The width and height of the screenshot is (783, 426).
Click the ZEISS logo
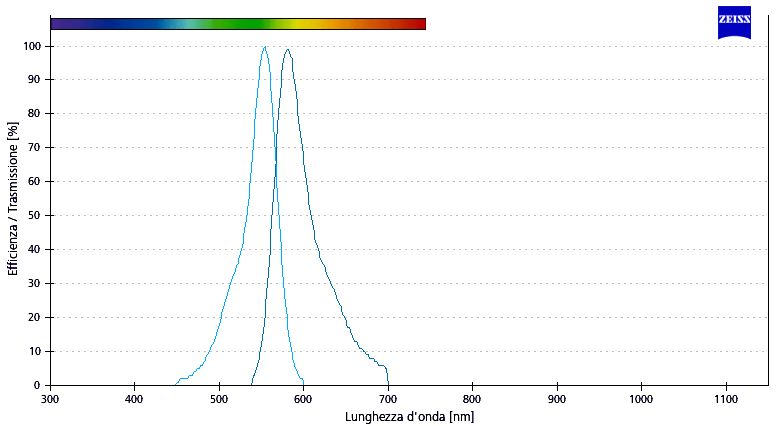tap(734, 23)
